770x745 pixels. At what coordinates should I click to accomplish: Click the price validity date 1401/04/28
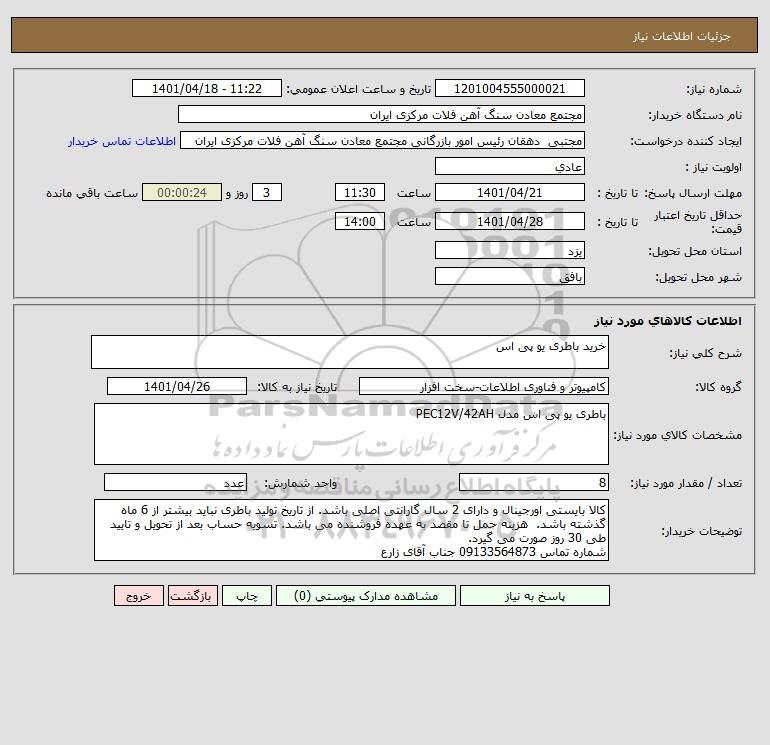click(x=510, y=221)
